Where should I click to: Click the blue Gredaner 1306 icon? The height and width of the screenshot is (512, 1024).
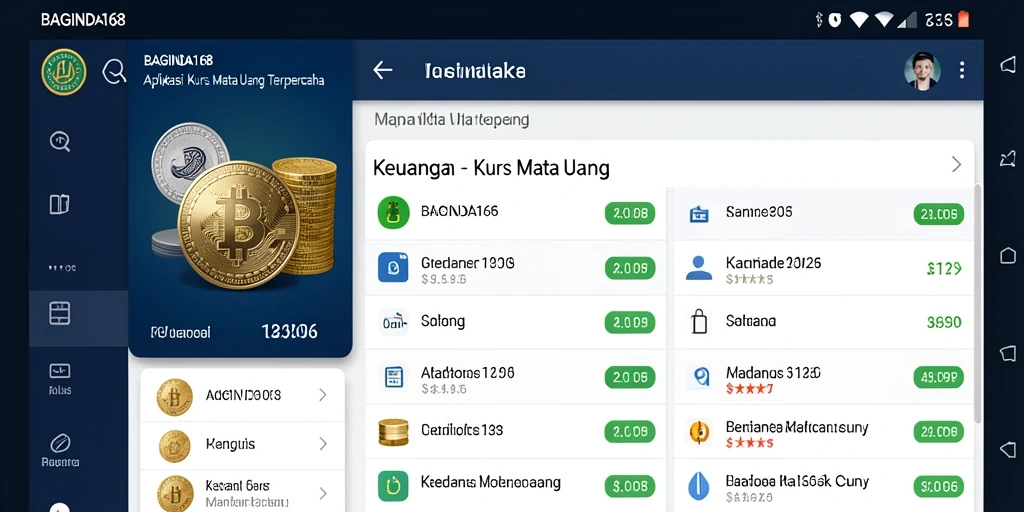(x=393, y=267)
